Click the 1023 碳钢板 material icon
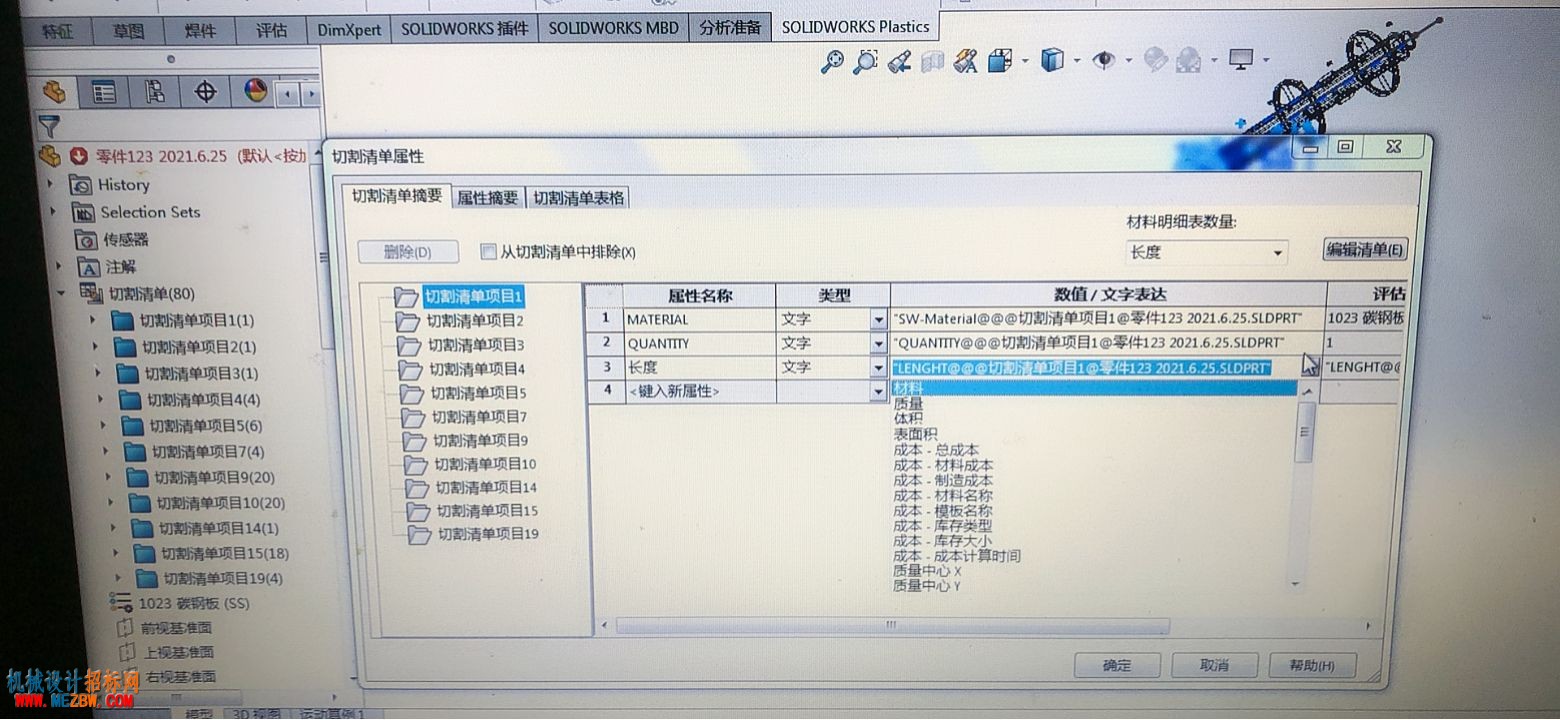The height and width of the screenshot is (720, 1560). [x=121, y=602]
